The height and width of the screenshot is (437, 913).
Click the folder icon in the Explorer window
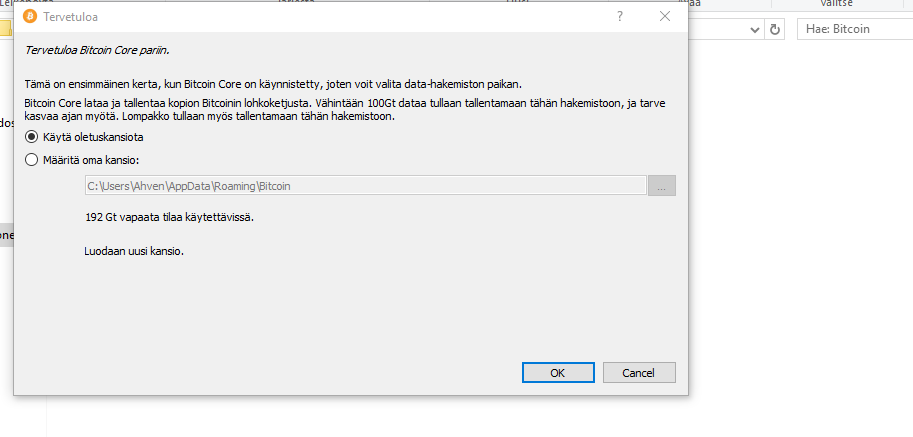(x=6, y=28)
